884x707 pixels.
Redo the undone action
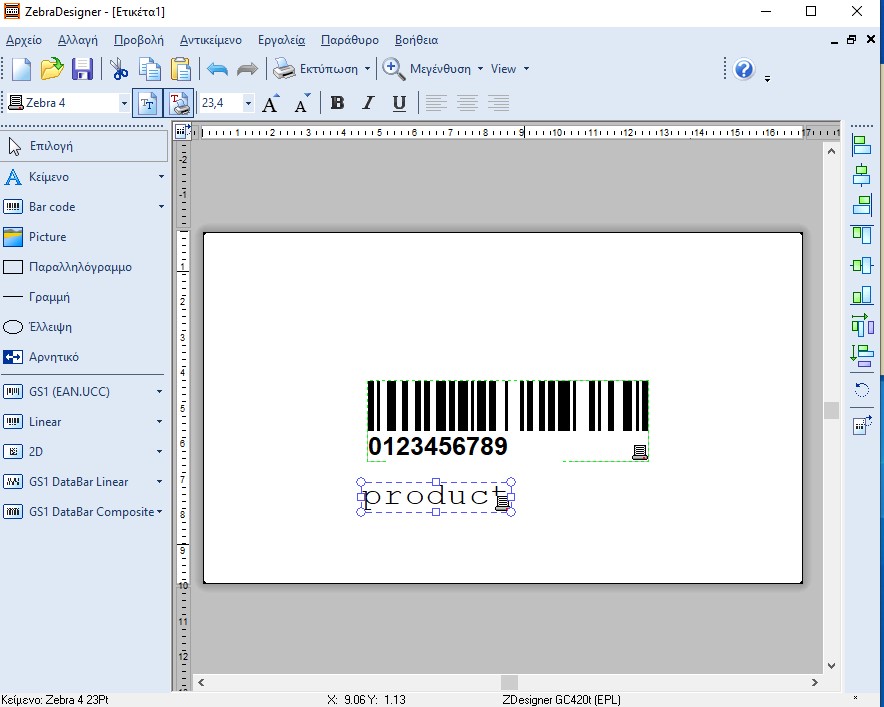click(x=247, y=69)
